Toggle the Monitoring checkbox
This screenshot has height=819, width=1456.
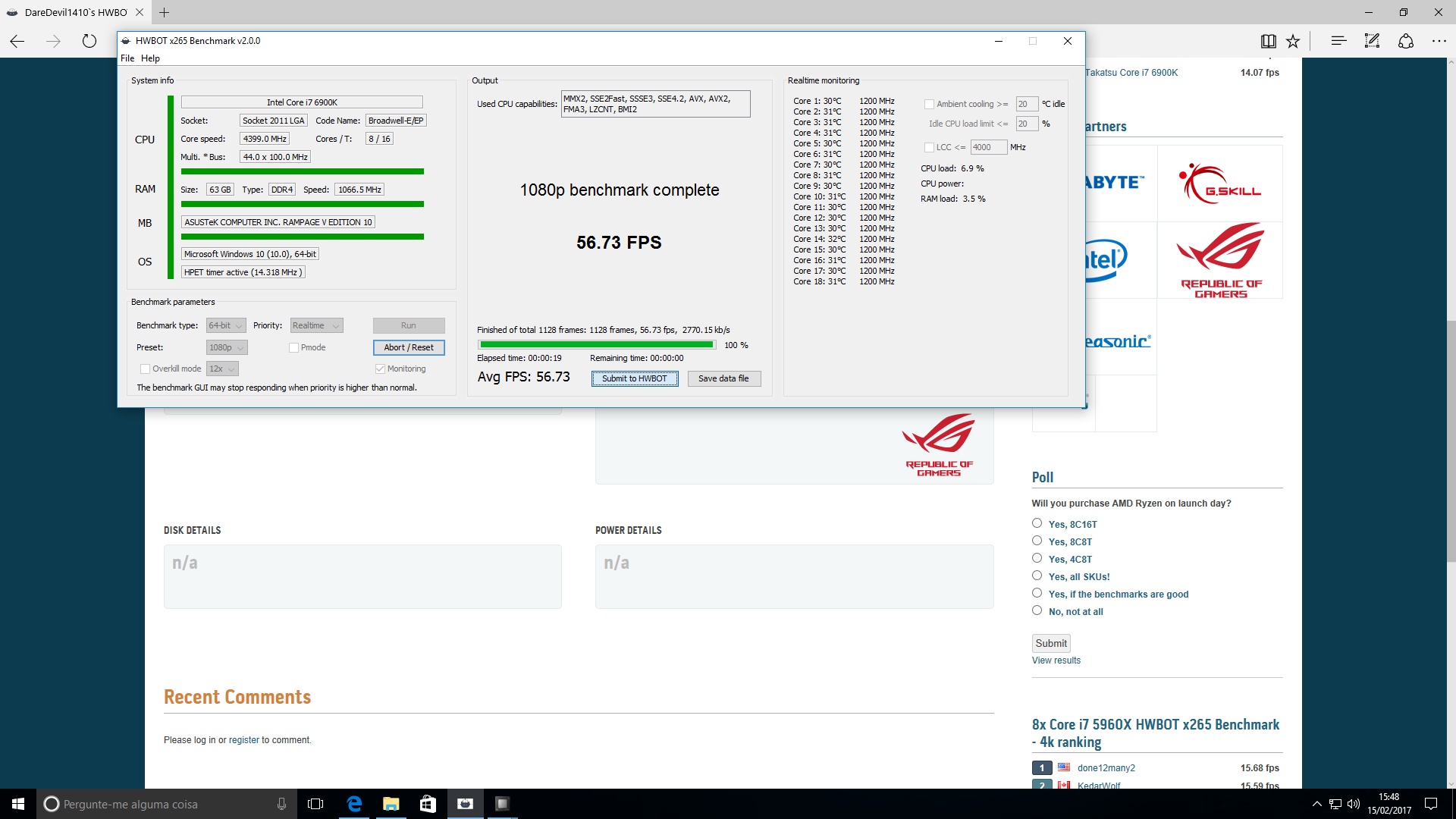coord(380,369)
